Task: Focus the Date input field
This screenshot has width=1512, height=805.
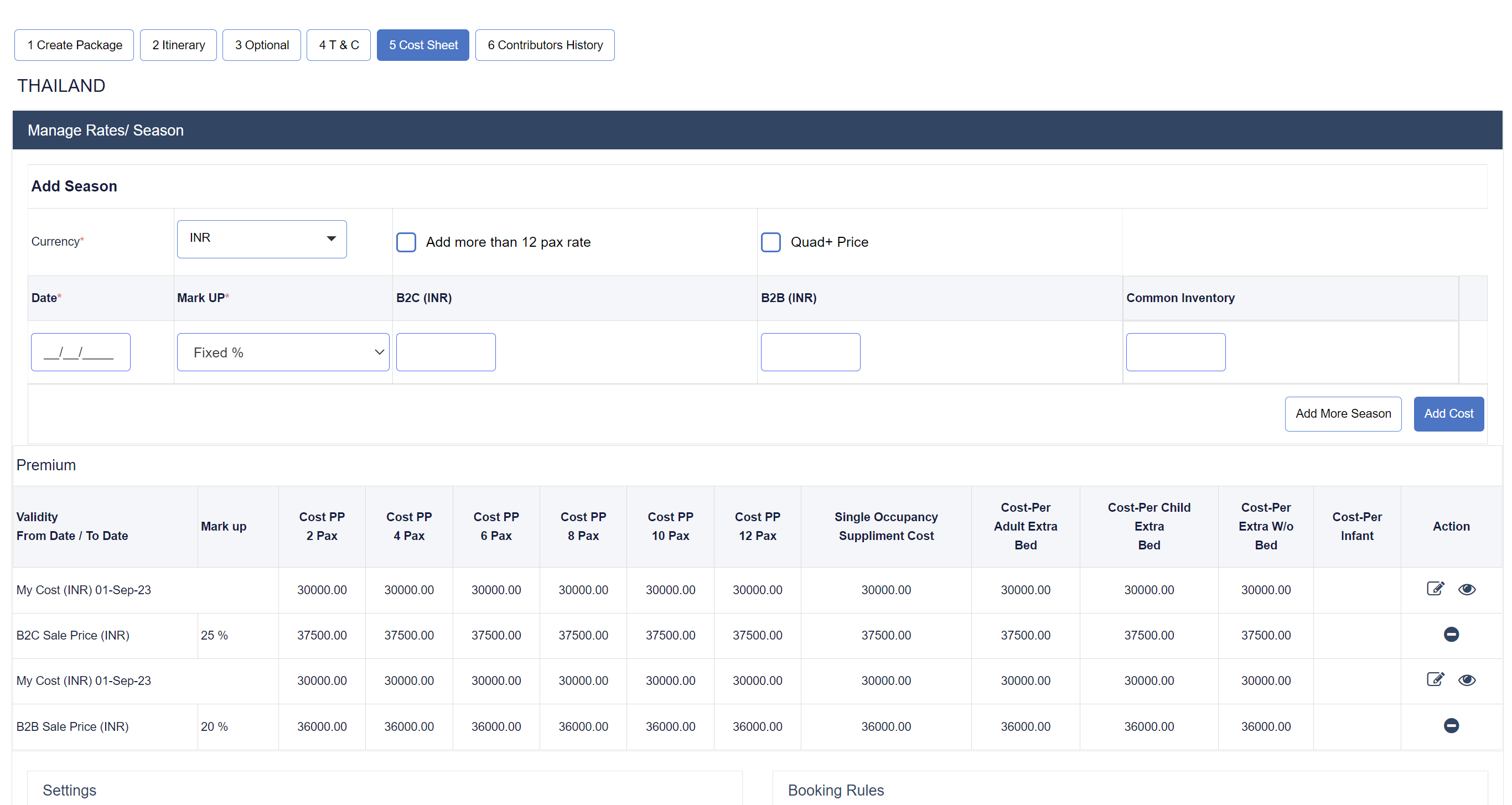Action: click(81, 352)
